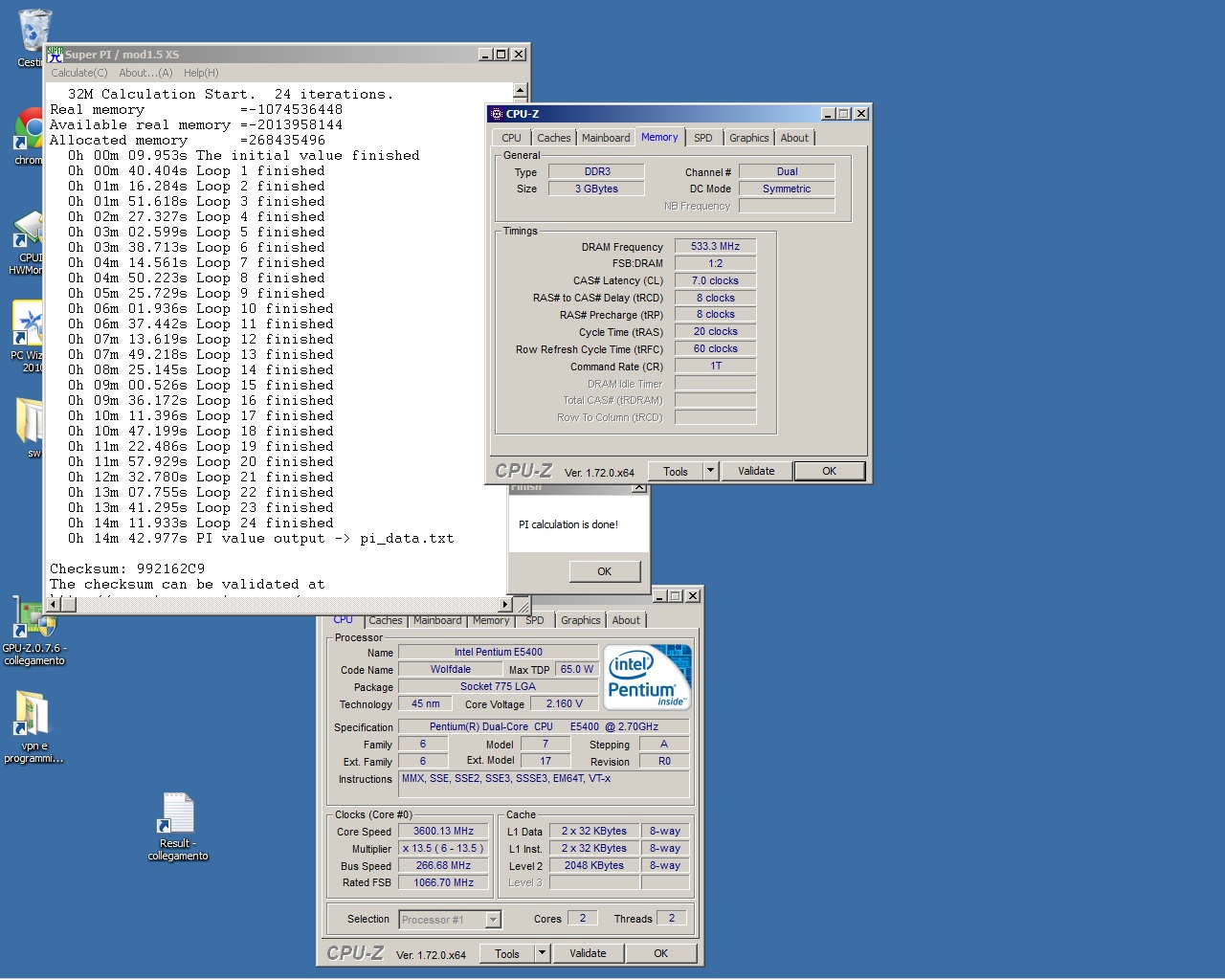Open About tab in lower CPU-Z window
This screenshot has height=980, width=1225.
626,620
